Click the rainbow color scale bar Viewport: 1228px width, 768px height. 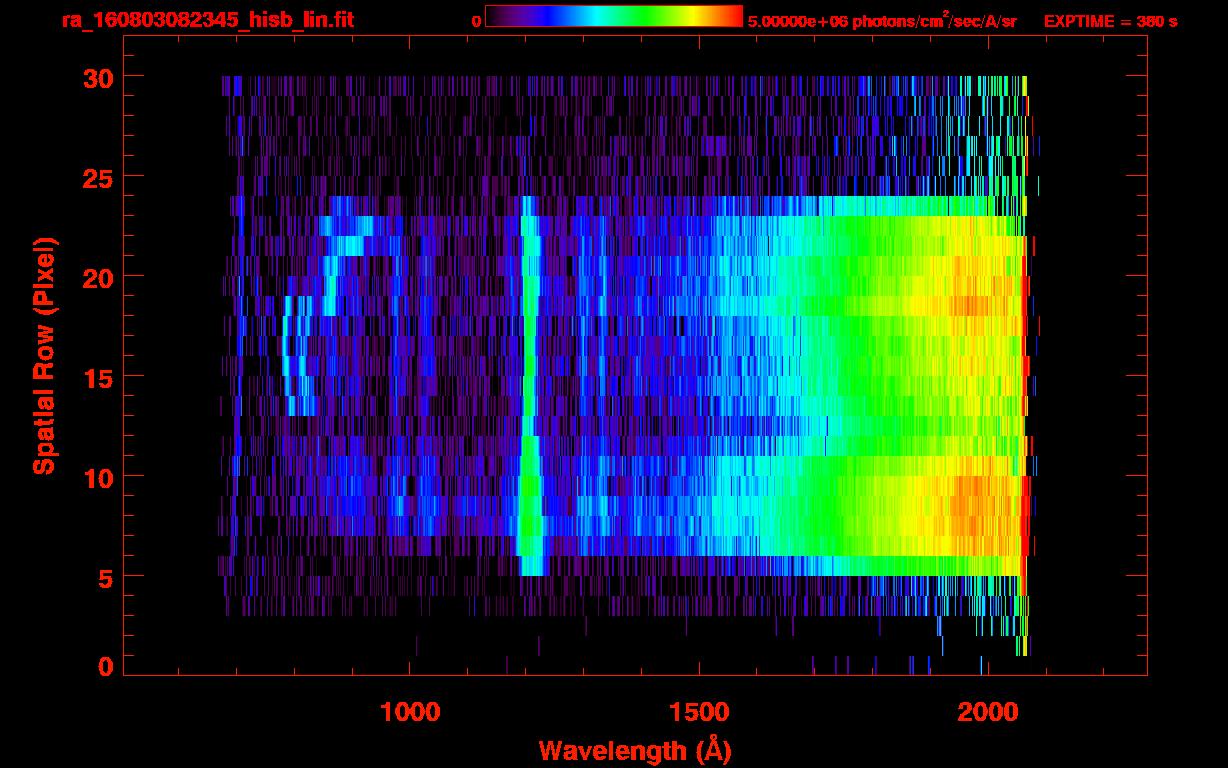coord(613,16)
